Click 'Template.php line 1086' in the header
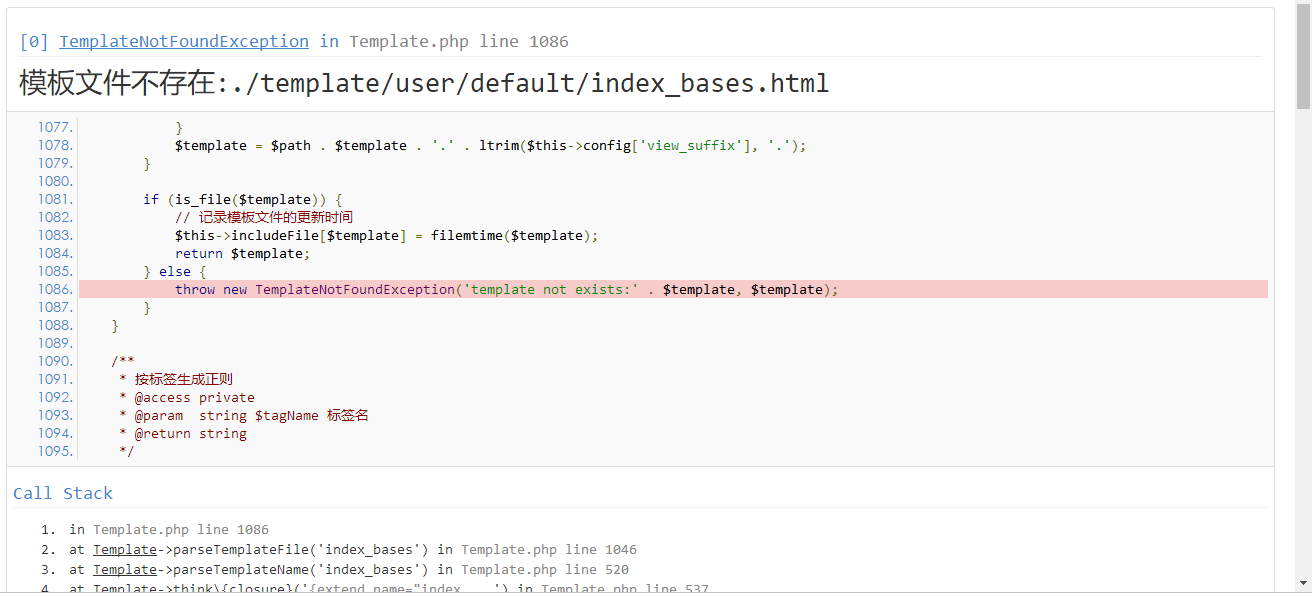 tap(458, 41)
